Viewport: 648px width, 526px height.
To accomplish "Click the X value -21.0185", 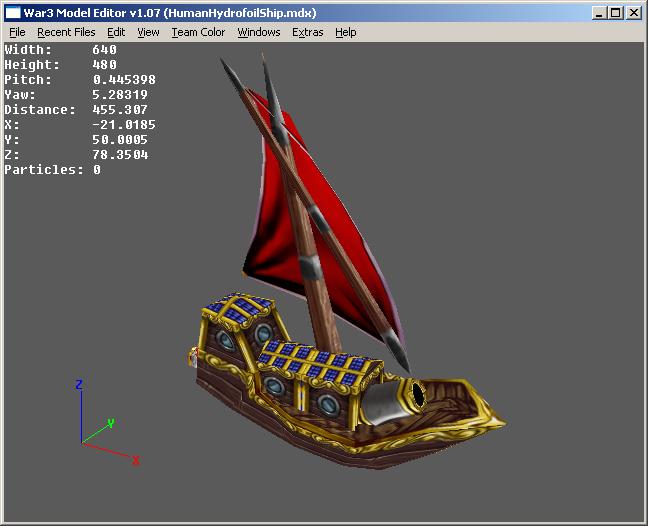I will coord(124,124).
